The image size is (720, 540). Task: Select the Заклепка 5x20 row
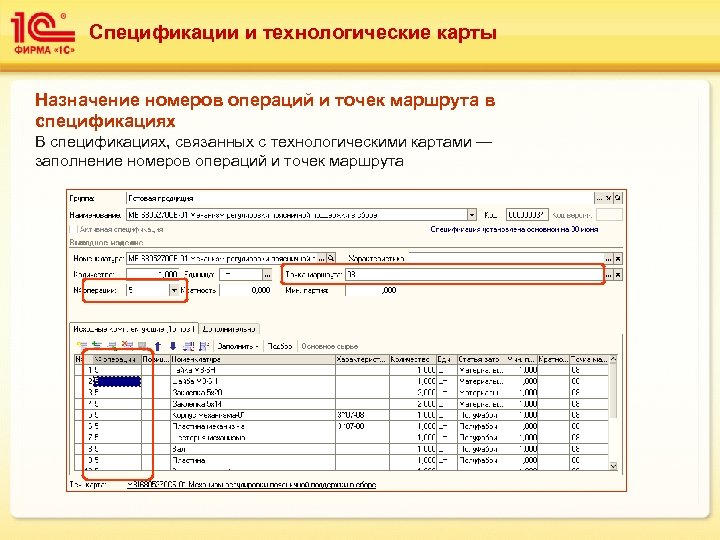coord(342,392)
